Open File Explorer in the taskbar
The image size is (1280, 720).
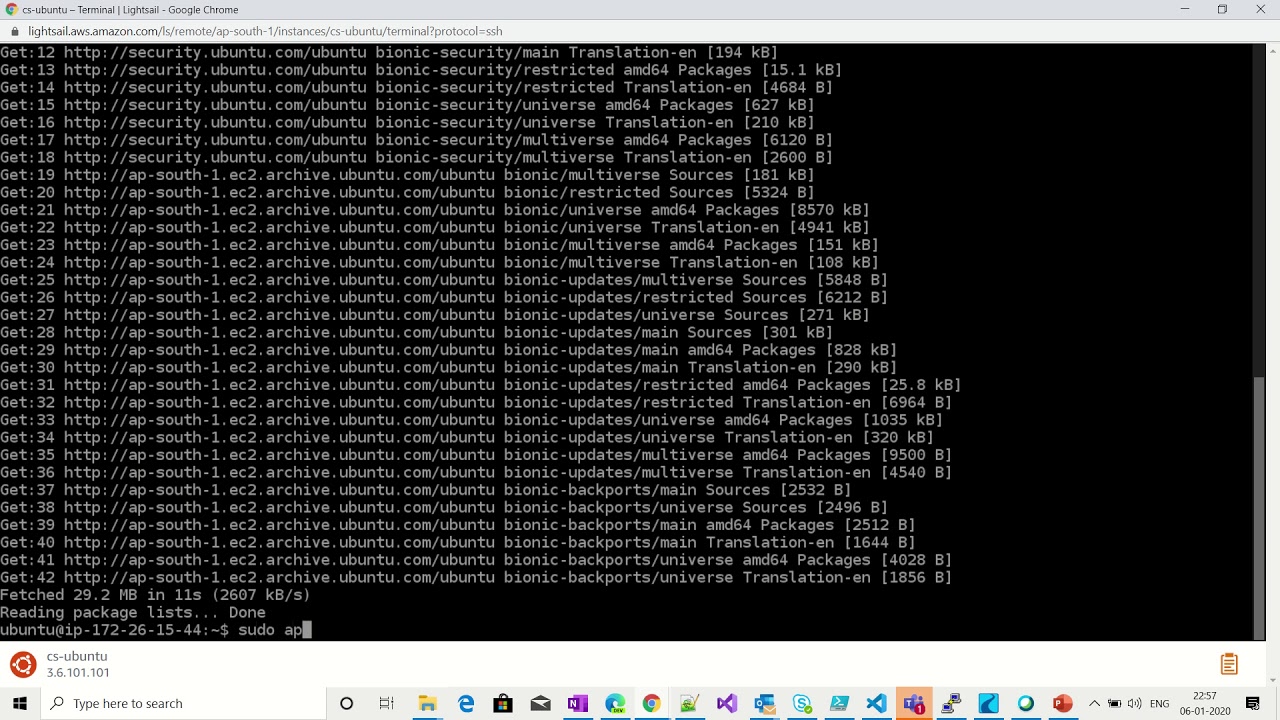[x=427, y=704]
